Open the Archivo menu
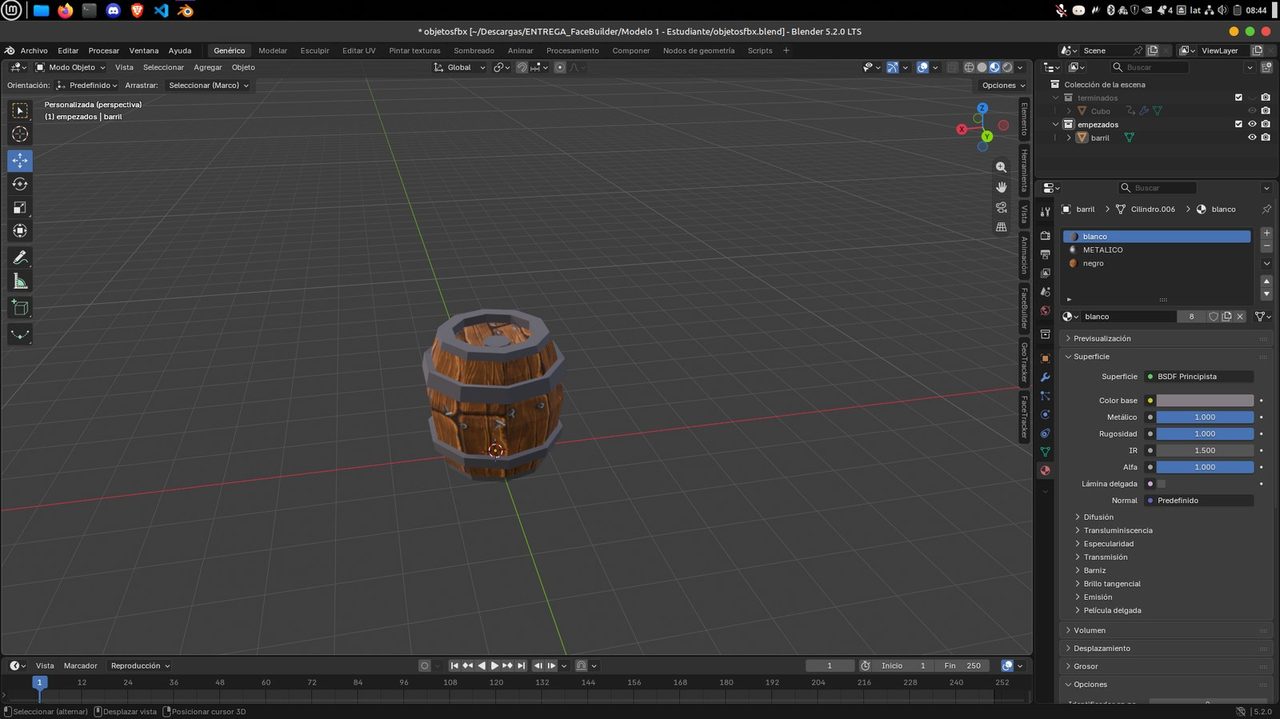 pos(34,50)
